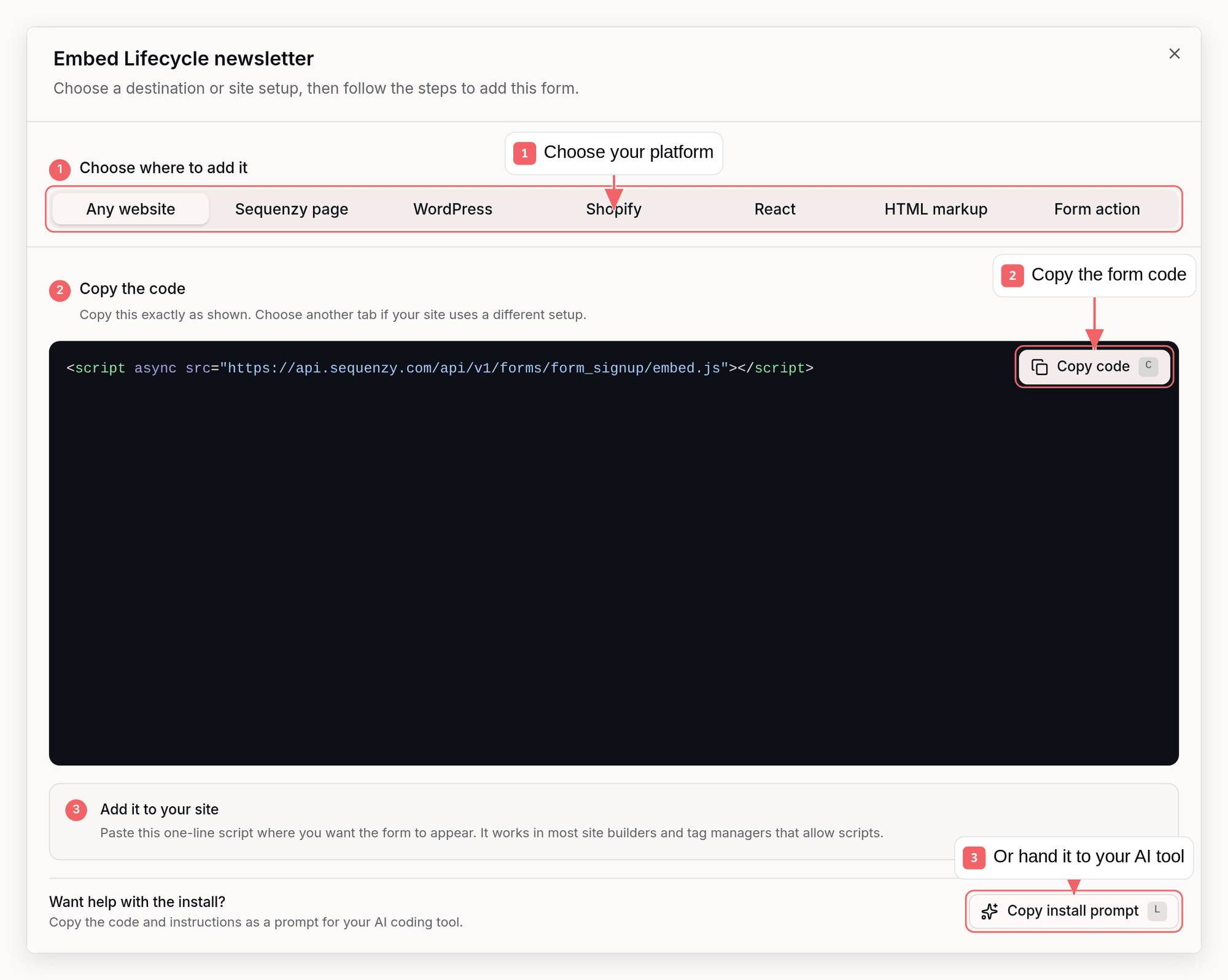Click the 'Paste this one-line script' description
This screenshot has height=980, width=1228.
coord(491,833)
